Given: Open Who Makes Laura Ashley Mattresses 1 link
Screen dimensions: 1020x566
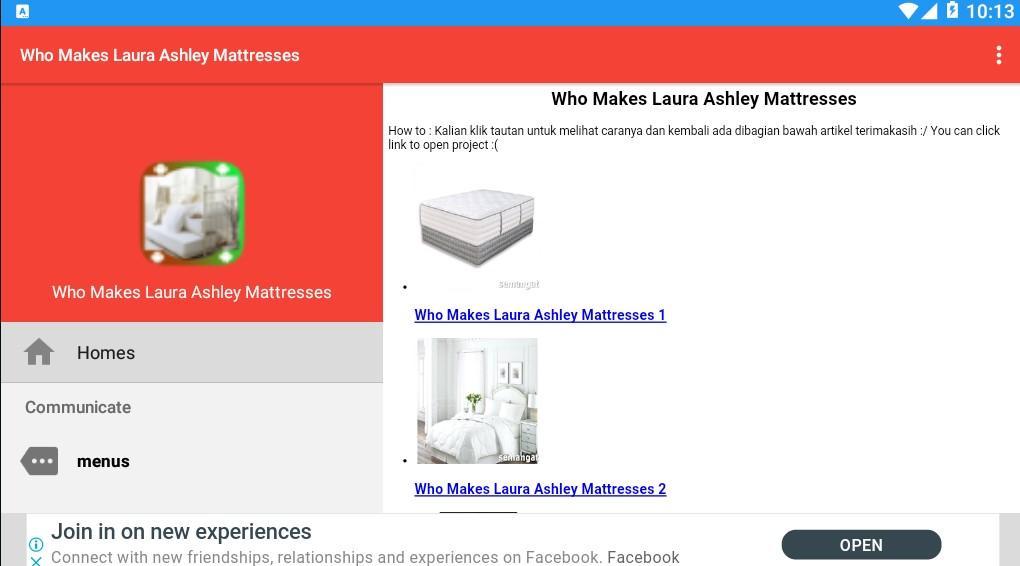Looking at the screenshot, I should pos(540,315).
